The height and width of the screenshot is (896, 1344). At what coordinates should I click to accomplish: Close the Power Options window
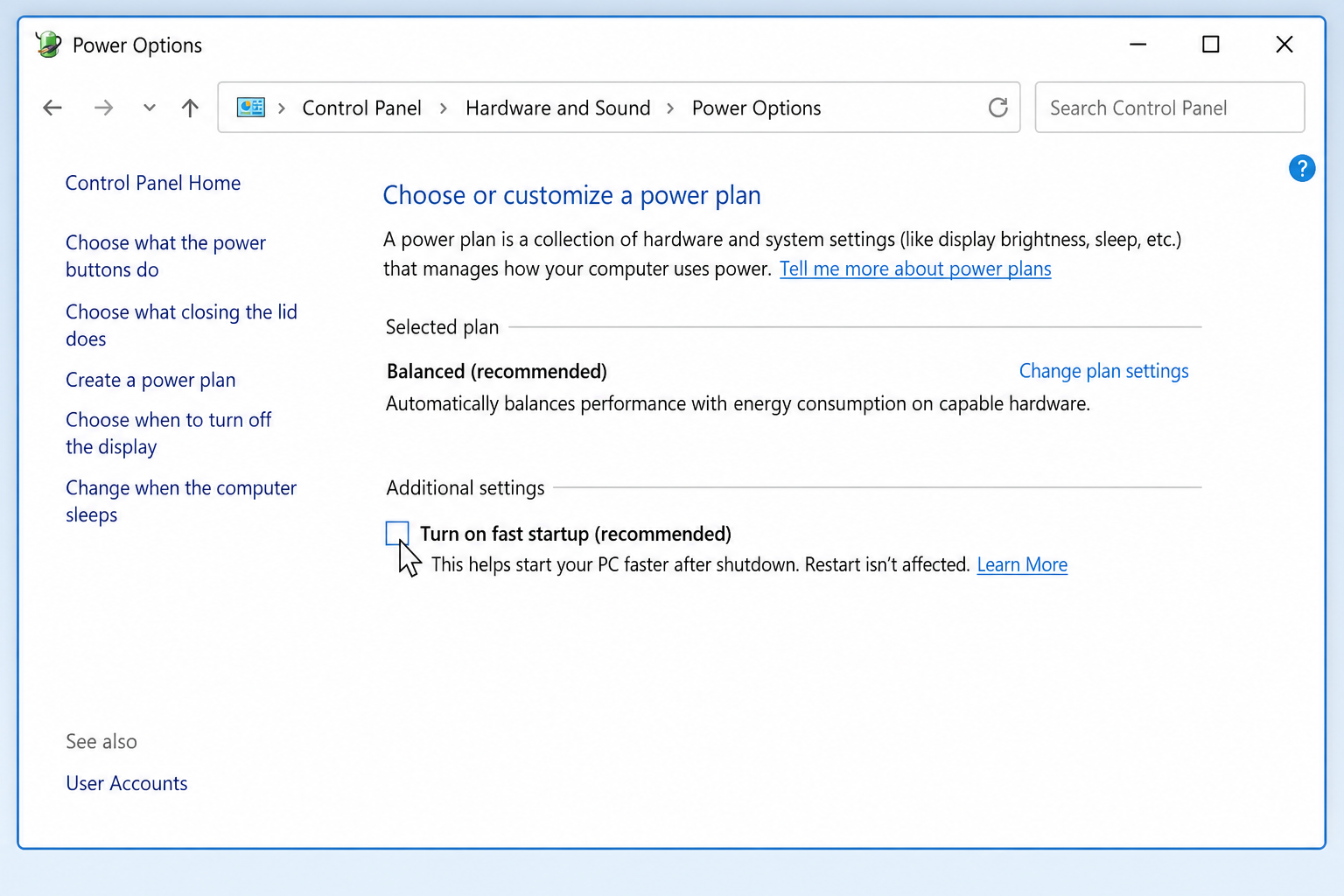coord(1284,44)
